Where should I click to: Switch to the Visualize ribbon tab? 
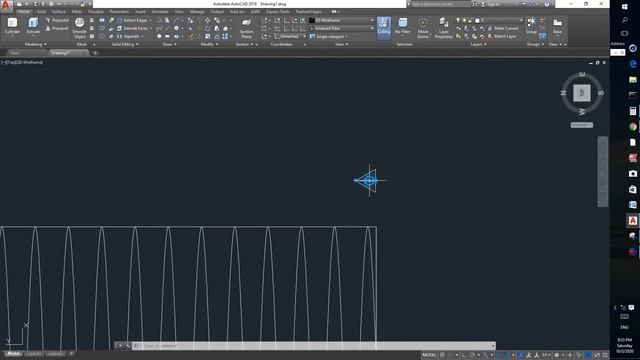tap(96, 11)
